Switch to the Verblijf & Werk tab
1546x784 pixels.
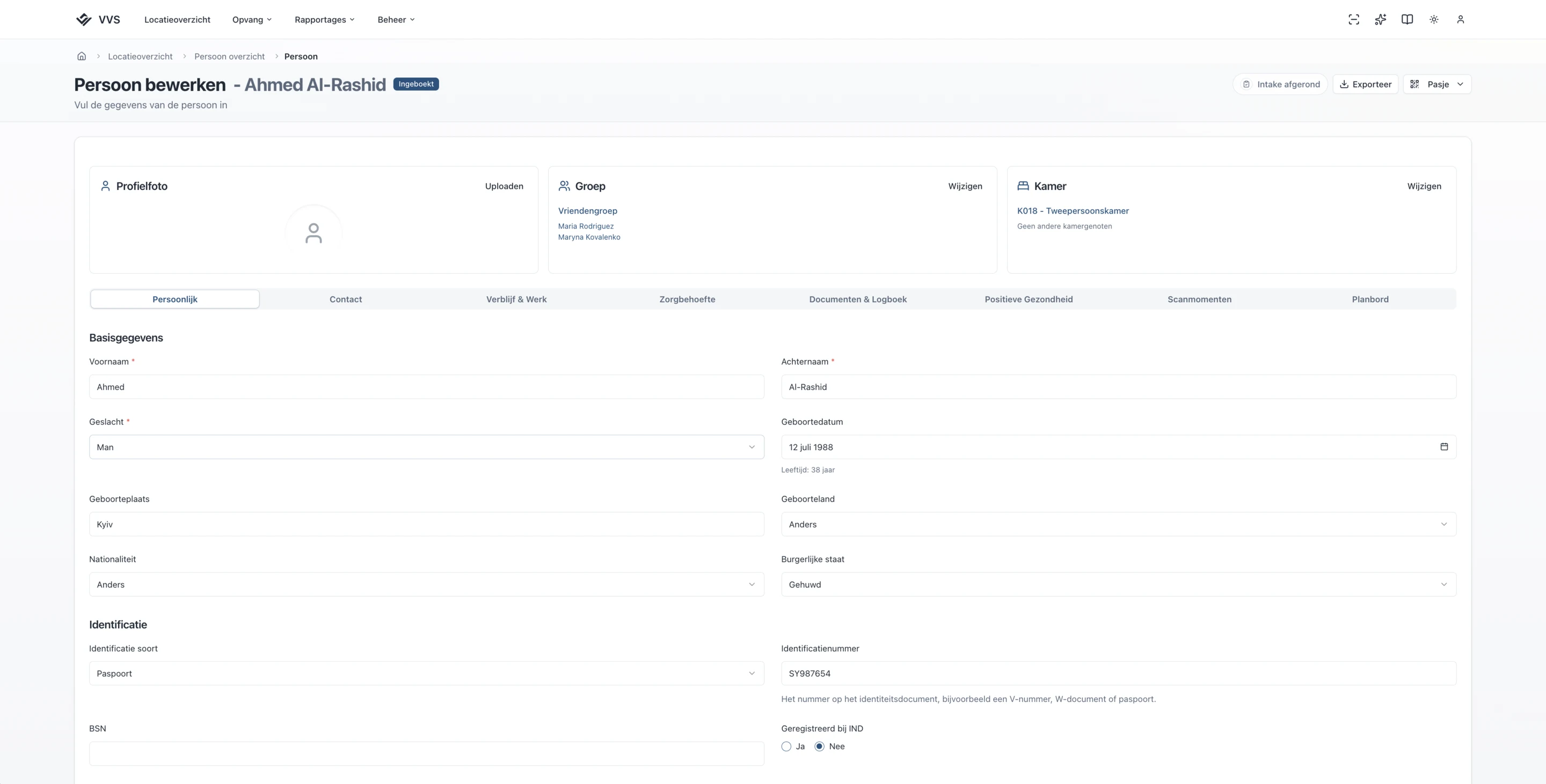(516, 299)
